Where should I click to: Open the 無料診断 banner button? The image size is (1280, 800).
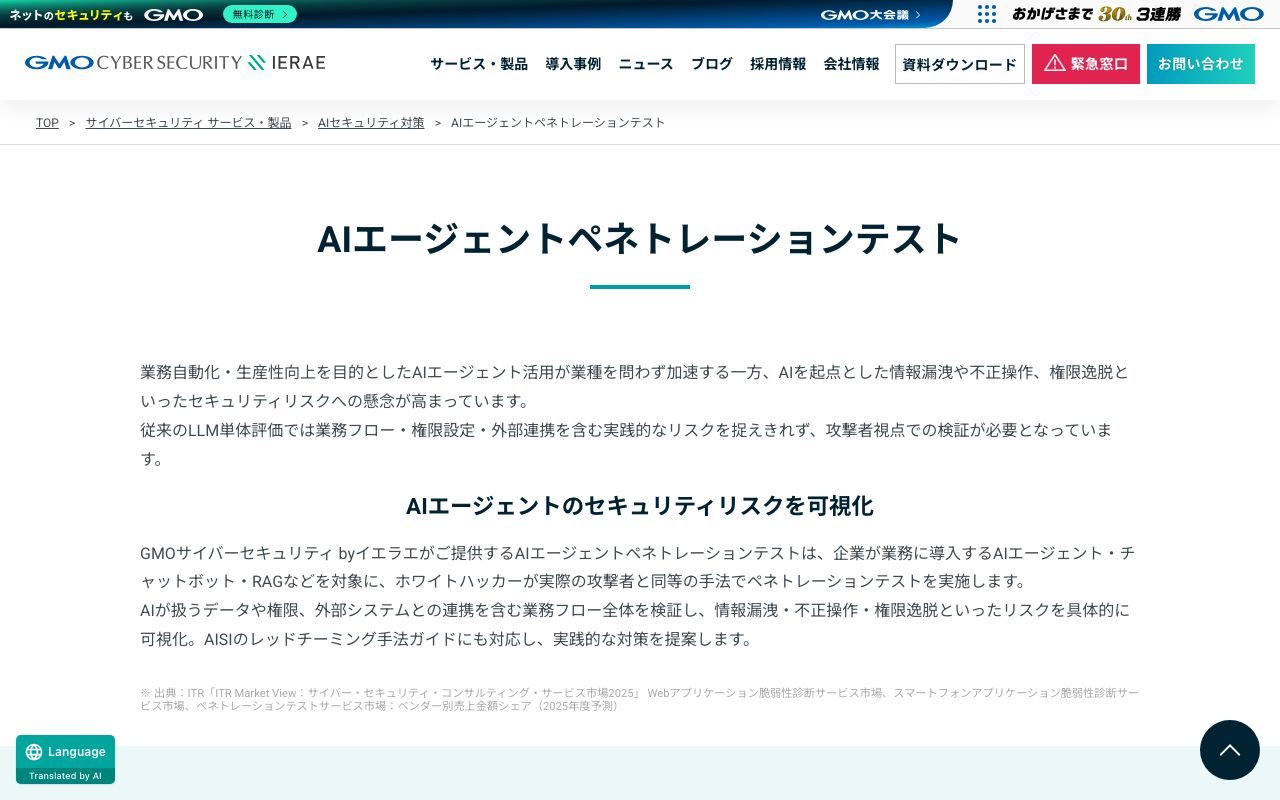(x=260, y=14)
